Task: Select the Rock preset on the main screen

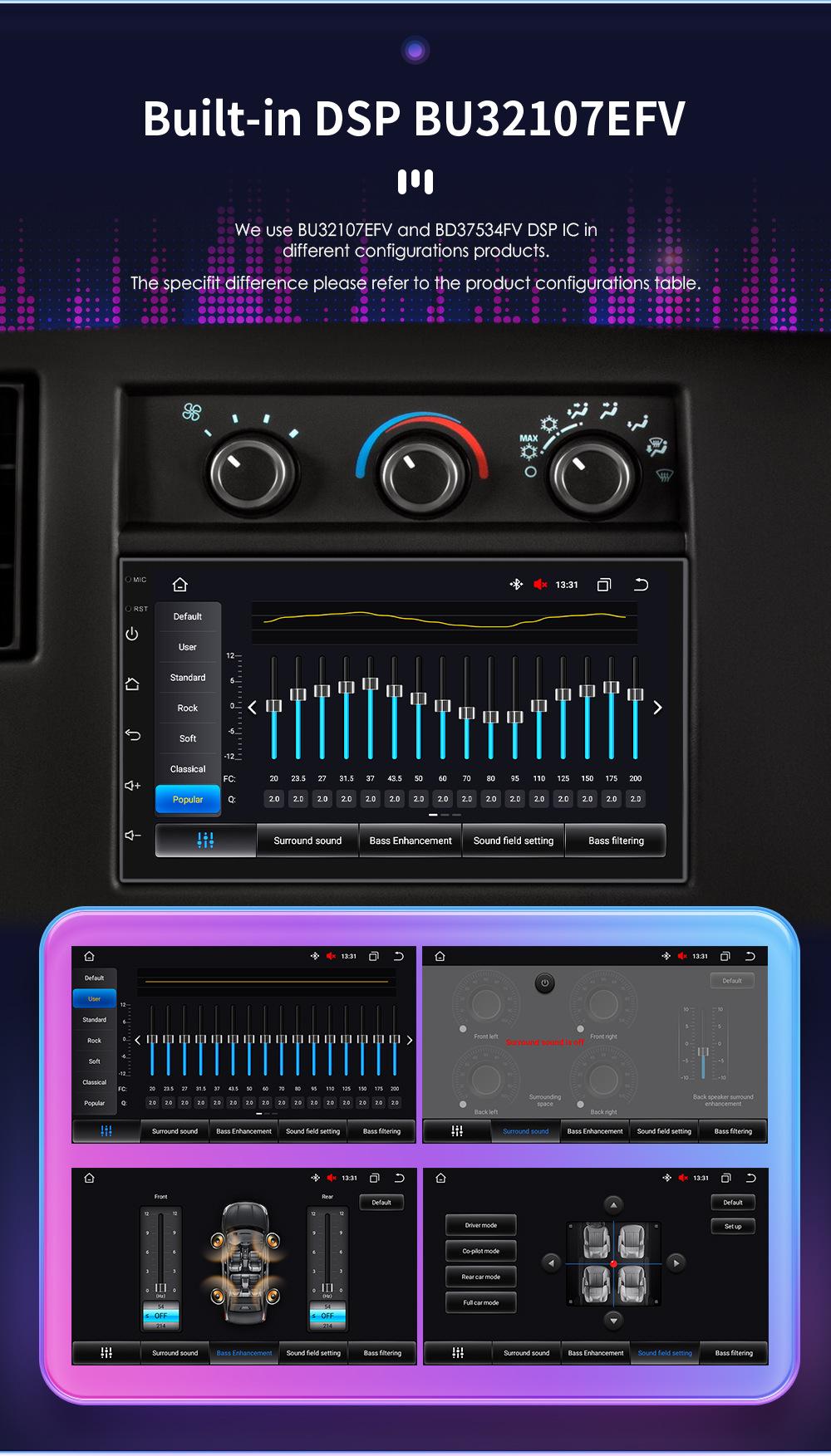Action: (188, 708)
